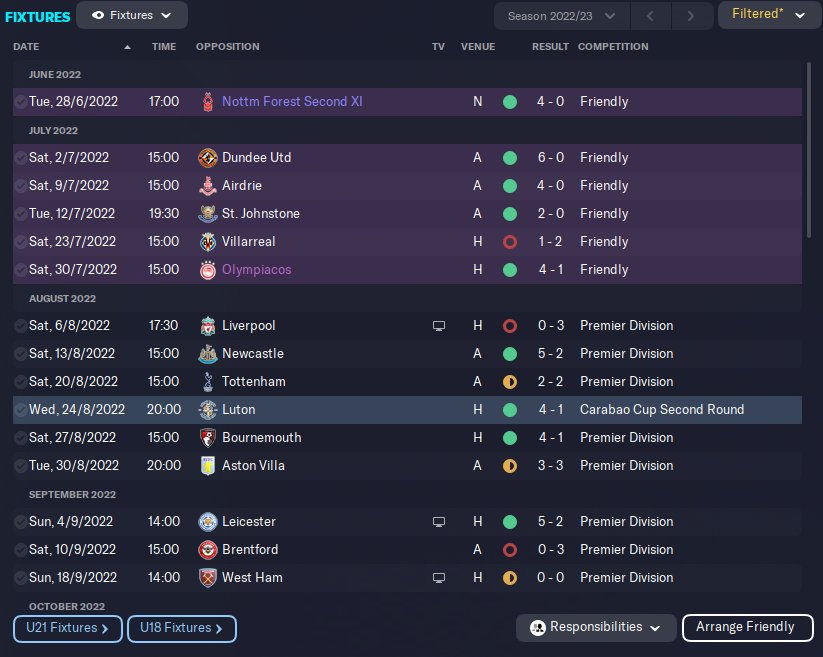This screenshot has width=823, height=657.
Task: Click the Villarreal club crest
Action: [208, 242]
